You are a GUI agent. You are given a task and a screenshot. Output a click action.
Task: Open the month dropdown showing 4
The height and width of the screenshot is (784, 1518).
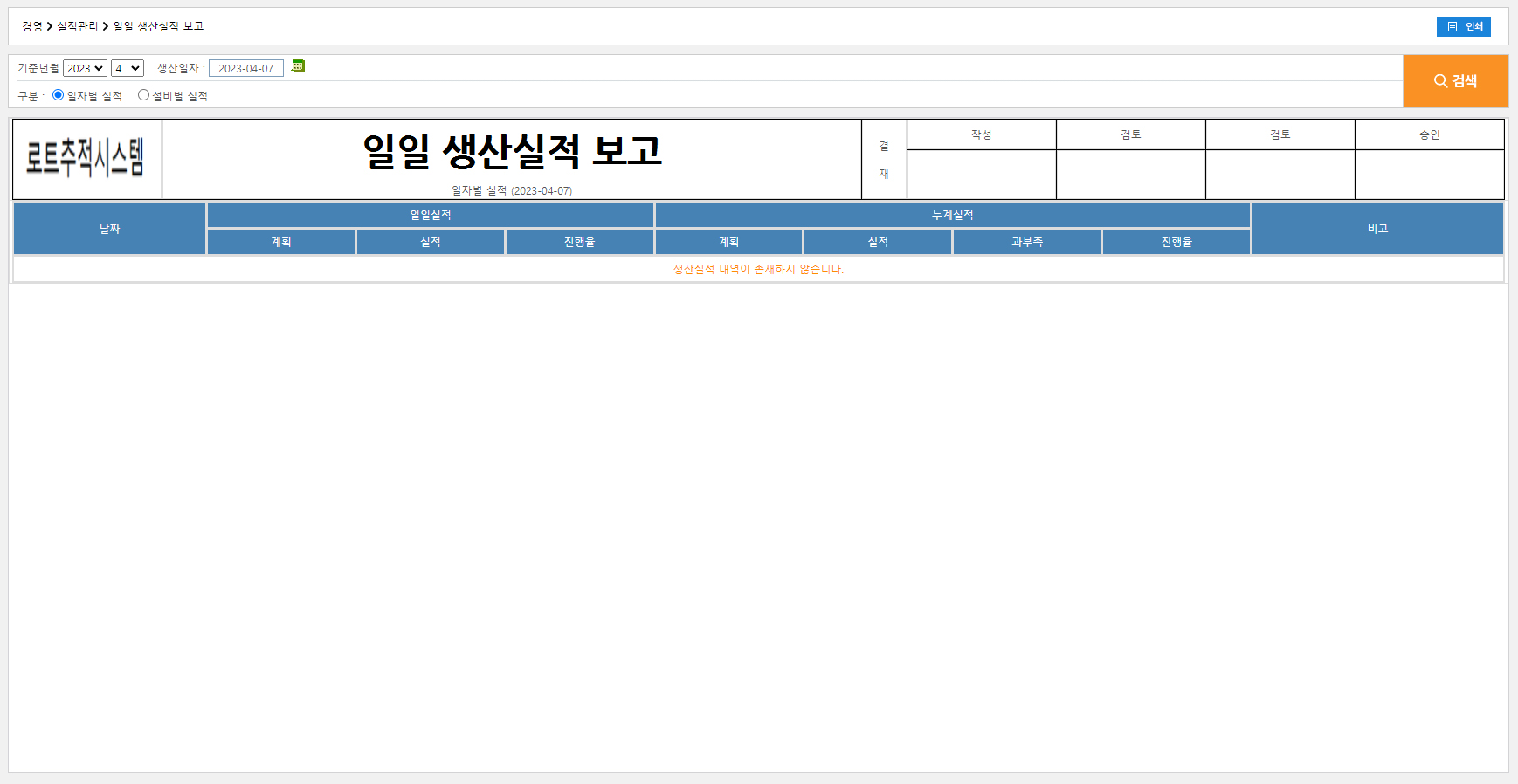click(x=128, y=68)
